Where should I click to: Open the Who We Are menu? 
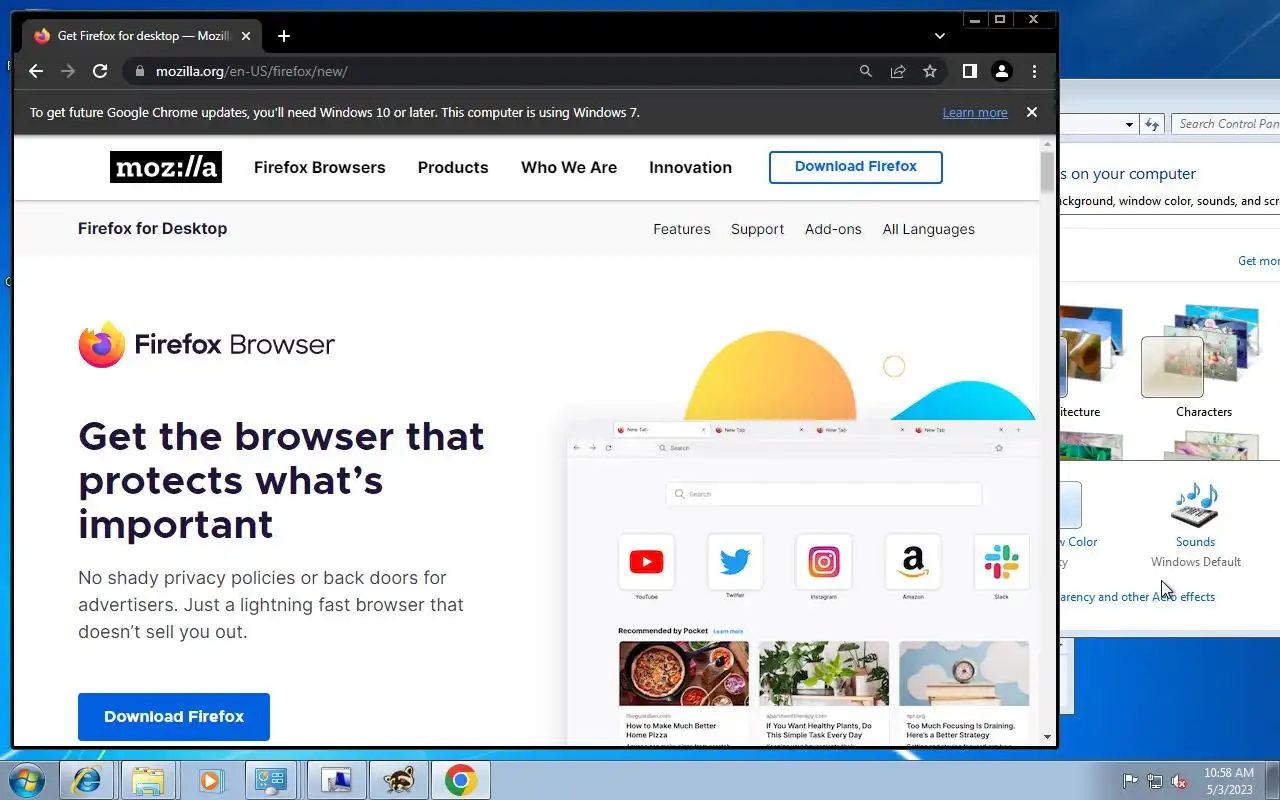(569, 167)
